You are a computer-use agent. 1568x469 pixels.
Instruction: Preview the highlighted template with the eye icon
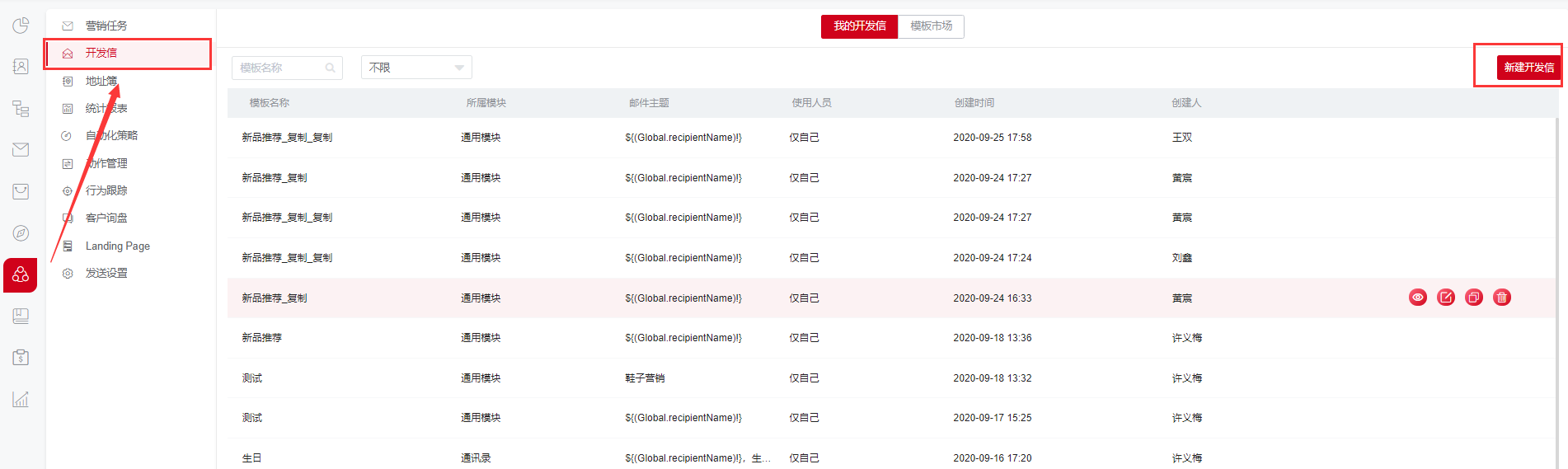click(x=1417, y=298)
